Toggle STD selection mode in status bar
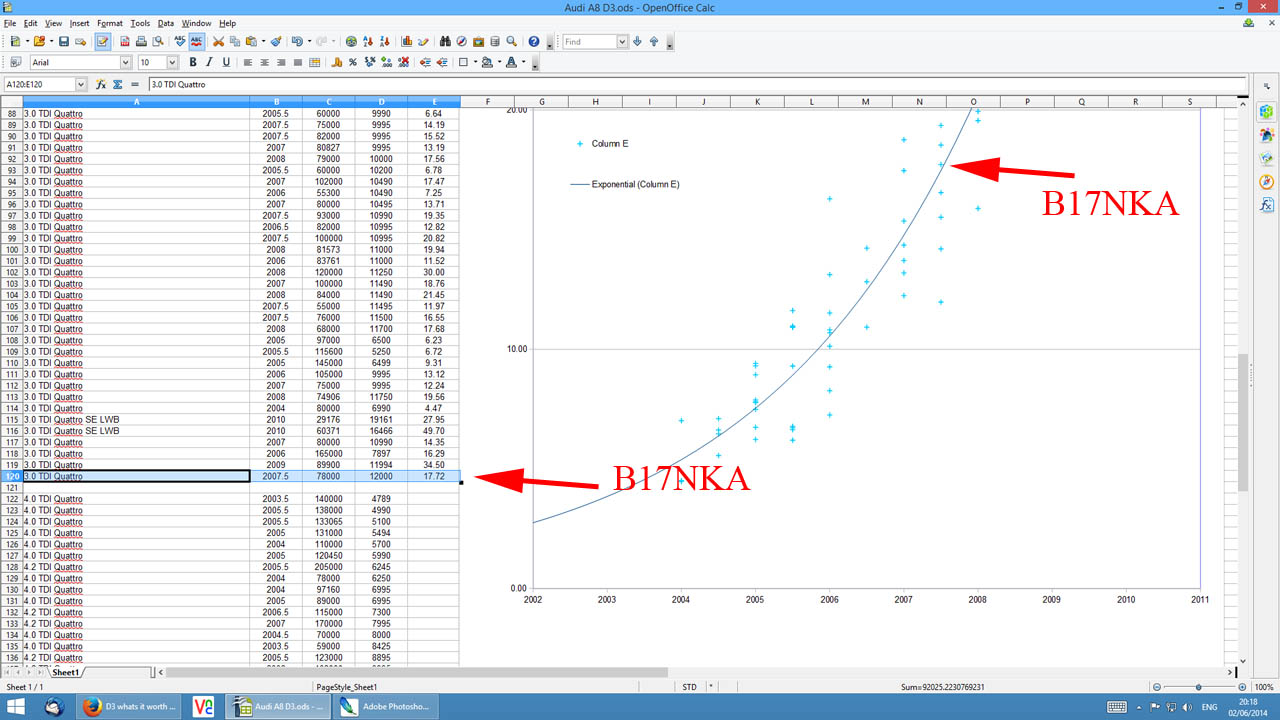Screen dimensions: 1280x720 pyautogui.click(x=689, y=687)
